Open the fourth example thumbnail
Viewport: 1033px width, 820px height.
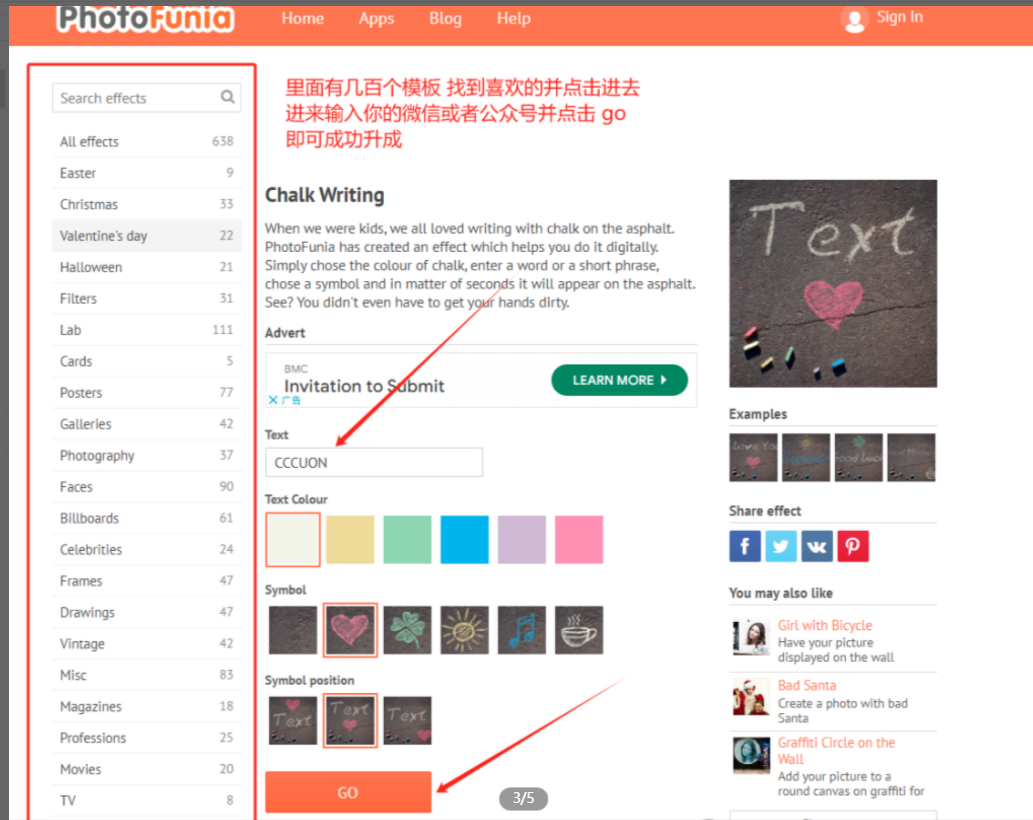click(911, 457)
